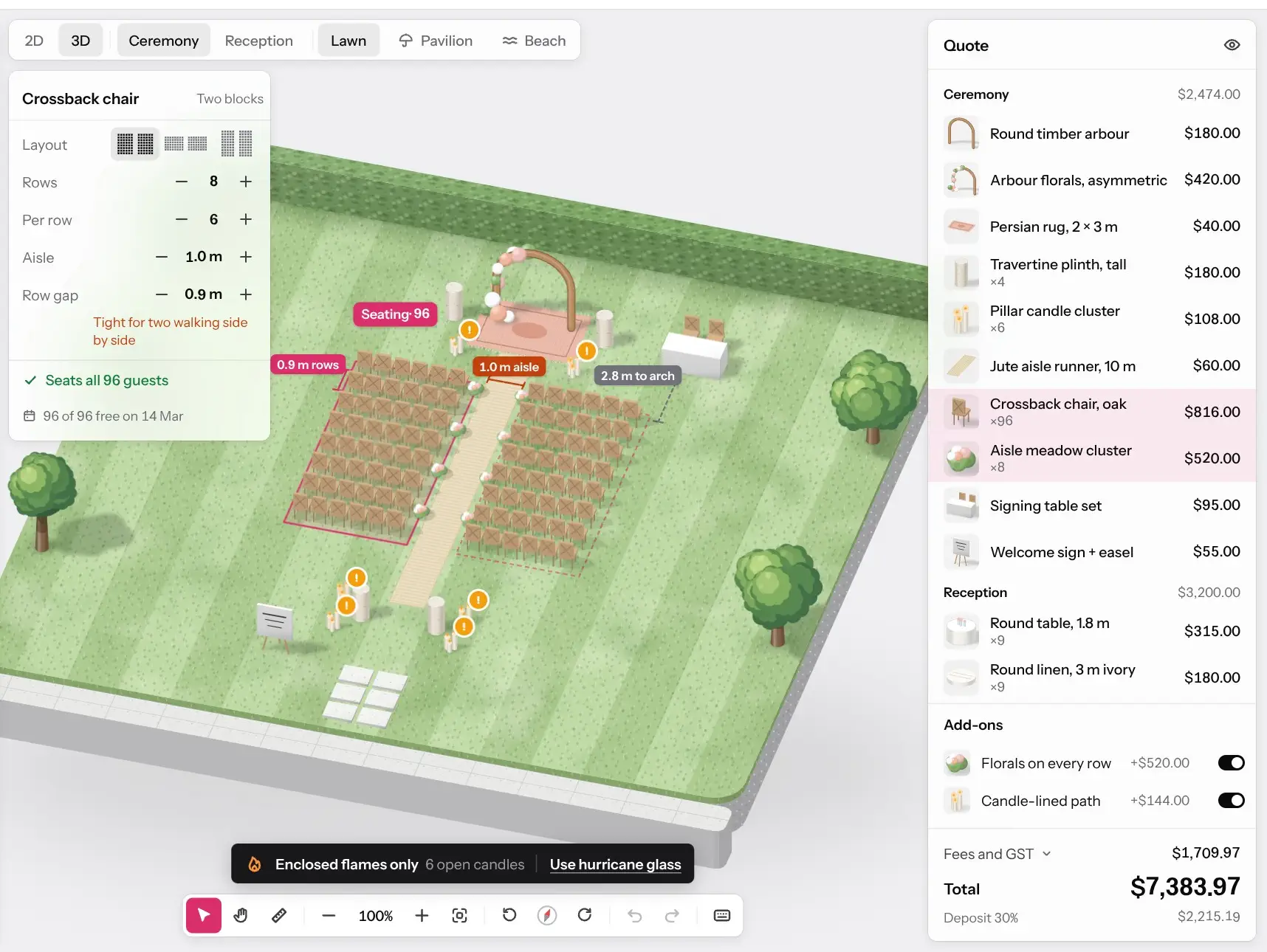Open keyboard shortcuts icon
Screen dimensions: 1267x952
[x=722, y=916]
